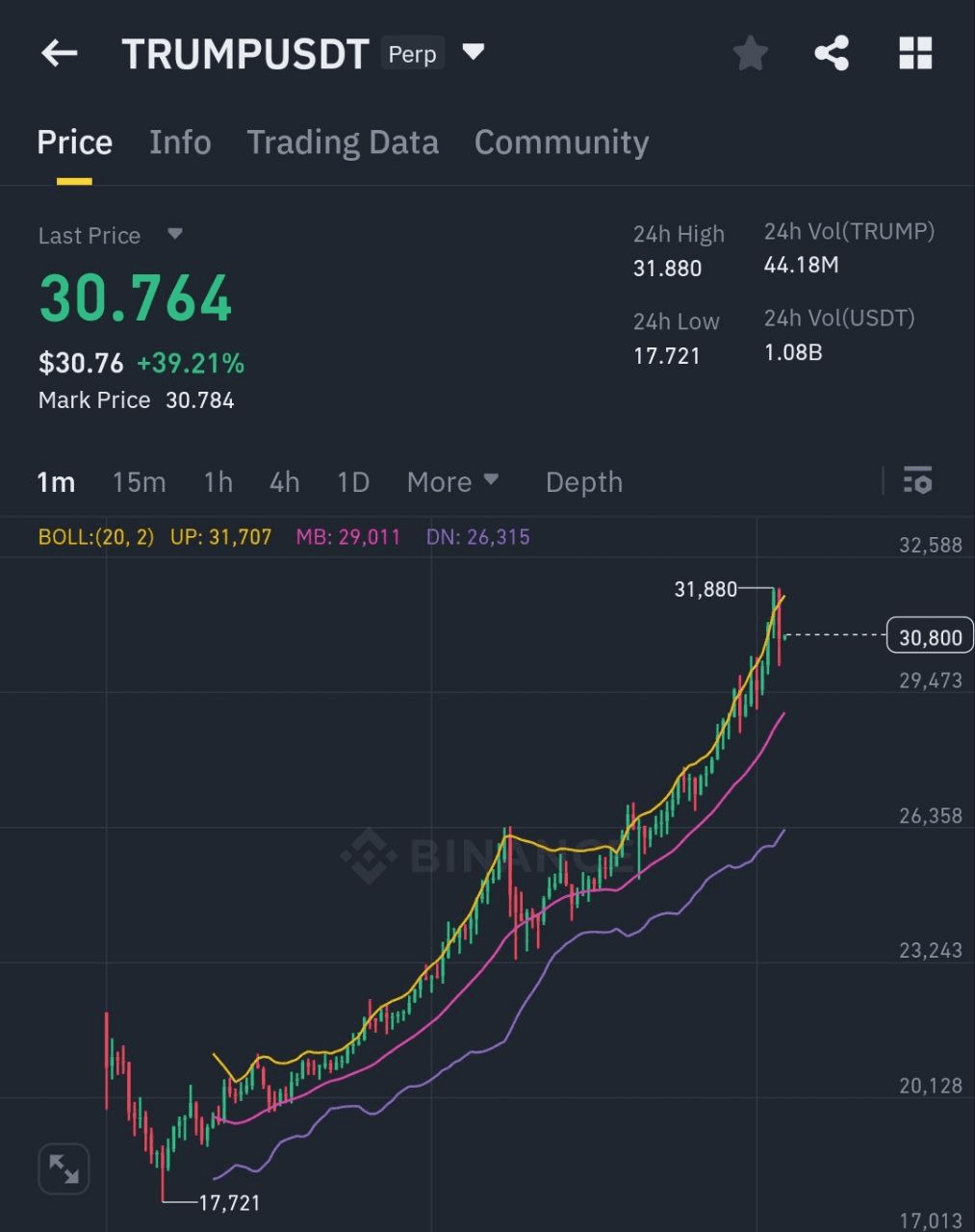Tap the 32,588 price axis label

[930, 545]
